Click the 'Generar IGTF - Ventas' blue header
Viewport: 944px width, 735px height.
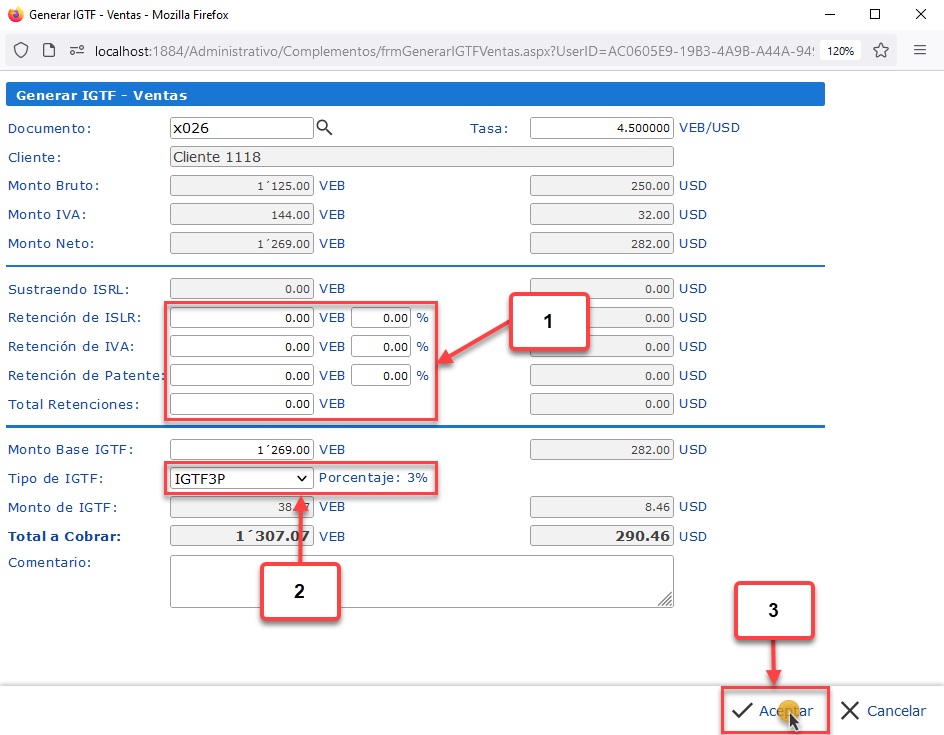tap(415, 95)
